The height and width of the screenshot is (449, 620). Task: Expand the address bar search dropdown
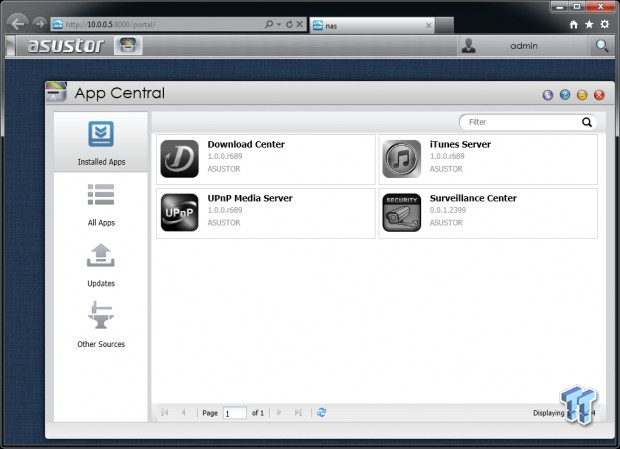tap(279, 25)
